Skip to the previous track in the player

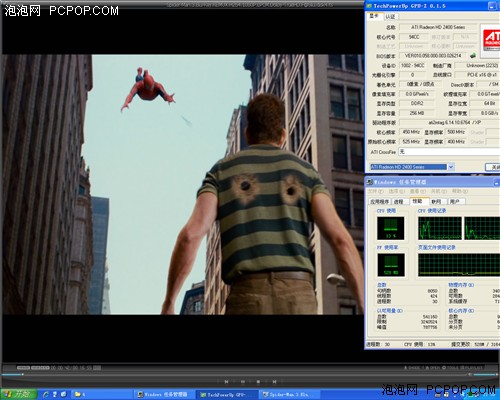tap(226, 382)
